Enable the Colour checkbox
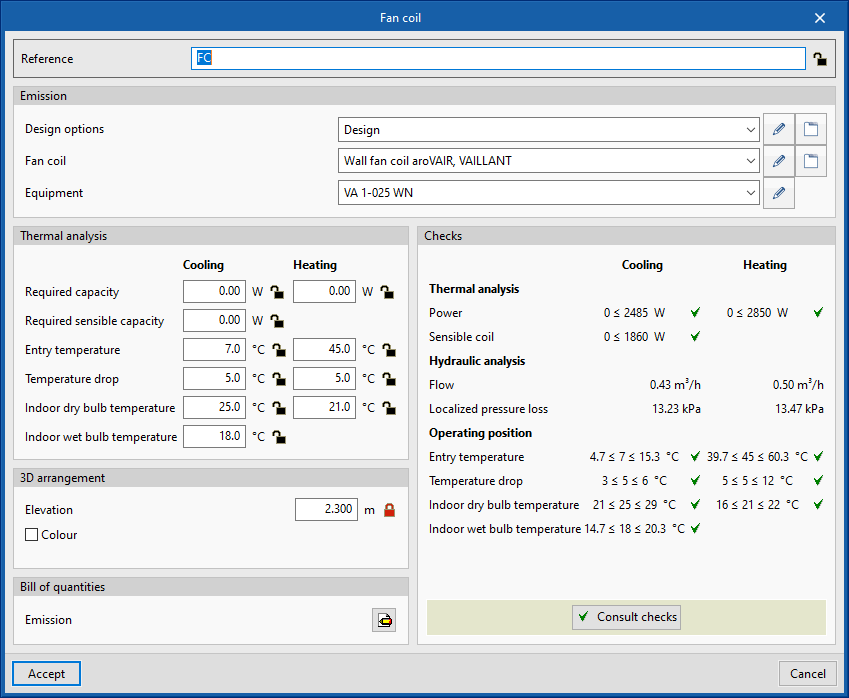The width and height of the screenshot is (849, 698). 32,535
